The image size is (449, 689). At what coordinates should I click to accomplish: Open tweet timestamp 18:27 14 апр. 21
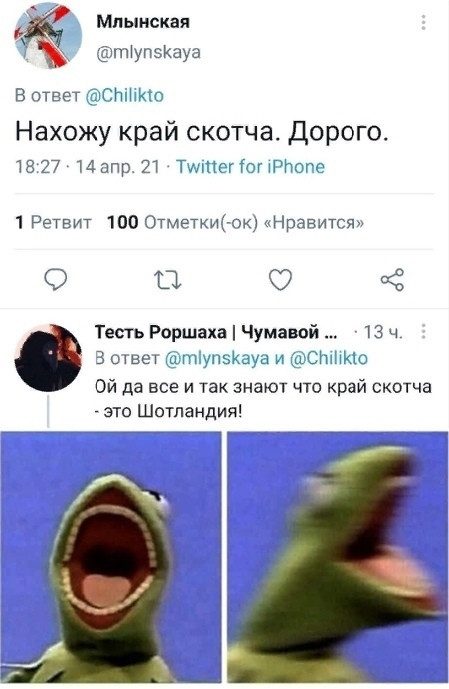click(87, 167)
